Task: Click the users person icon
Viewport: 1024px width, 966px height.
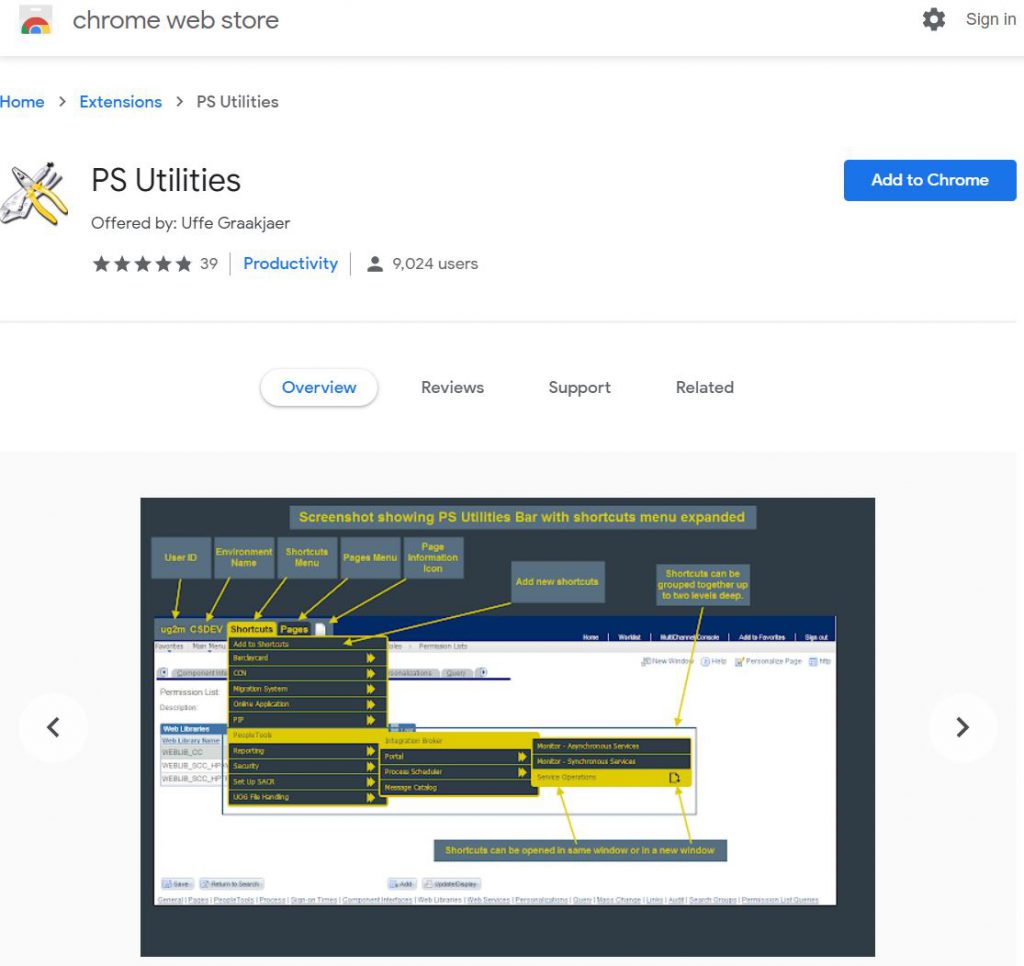Action: click(375, 264)
